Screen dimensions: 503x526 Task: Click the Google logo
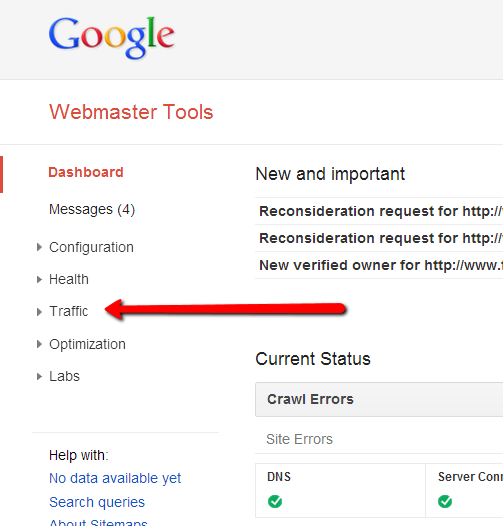(x=111, y=38)
